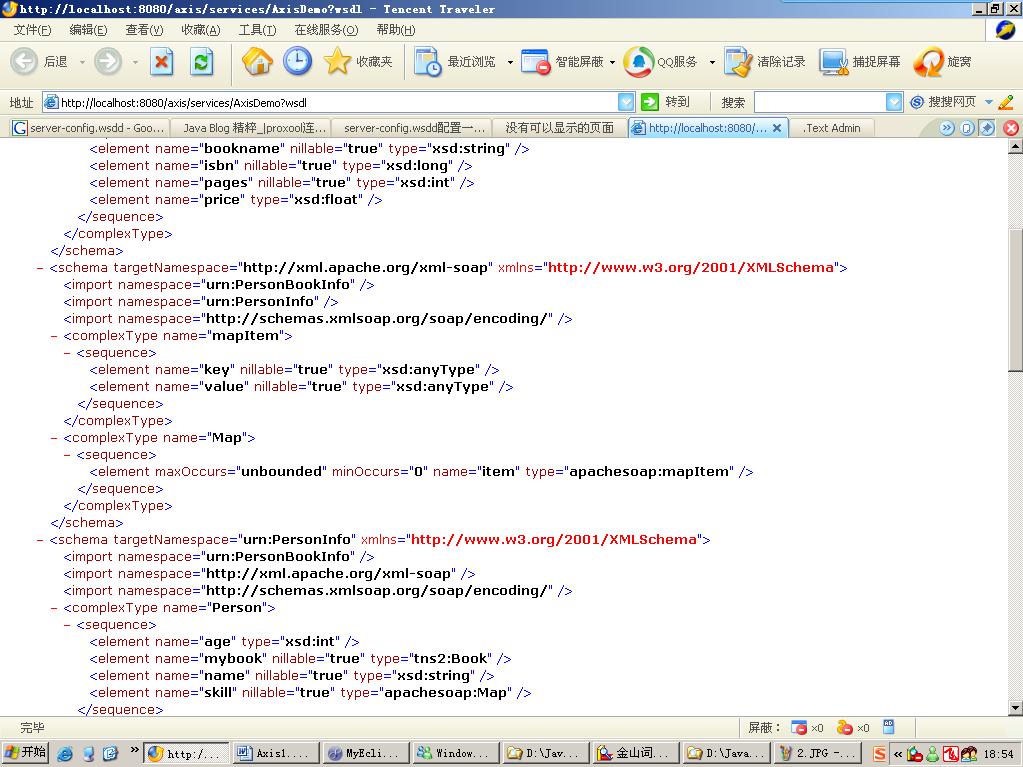Go back with the 后退 arrow button

(24, 62)
